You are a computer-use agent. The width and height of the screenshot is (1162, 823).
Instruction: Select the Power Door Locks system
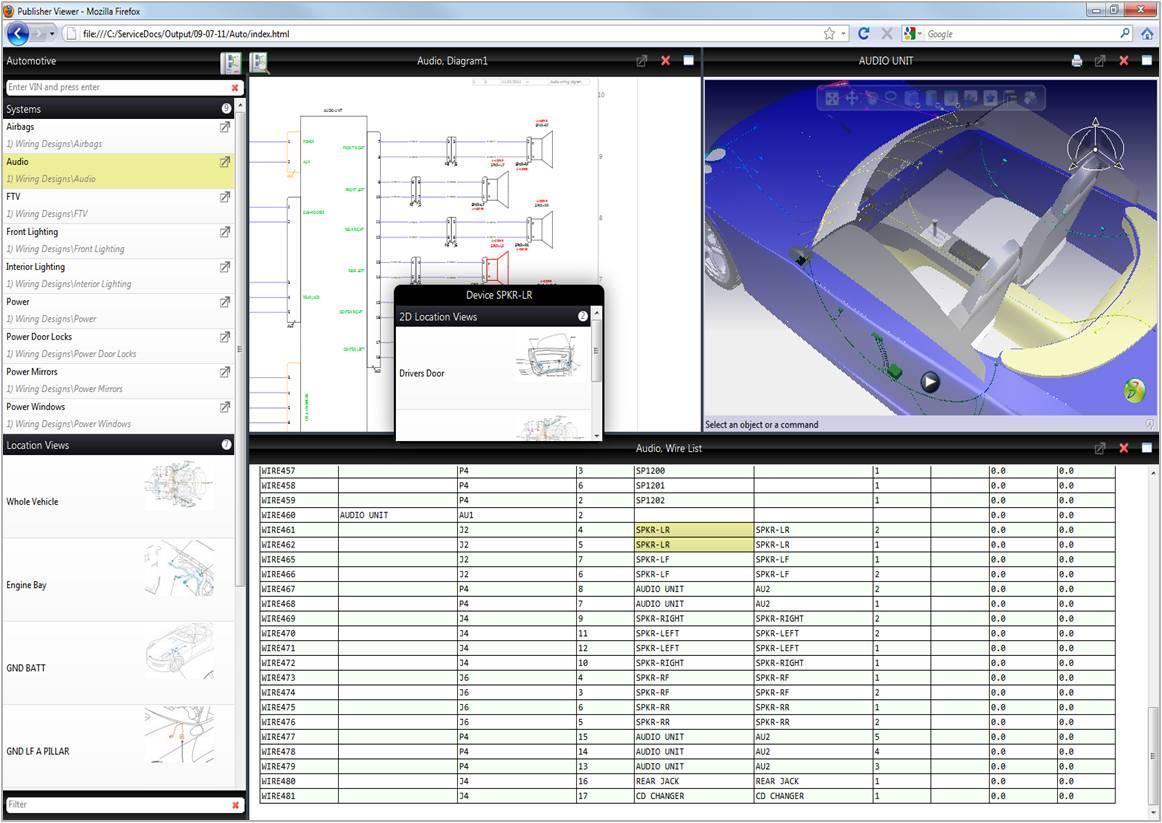click(39, 337)
